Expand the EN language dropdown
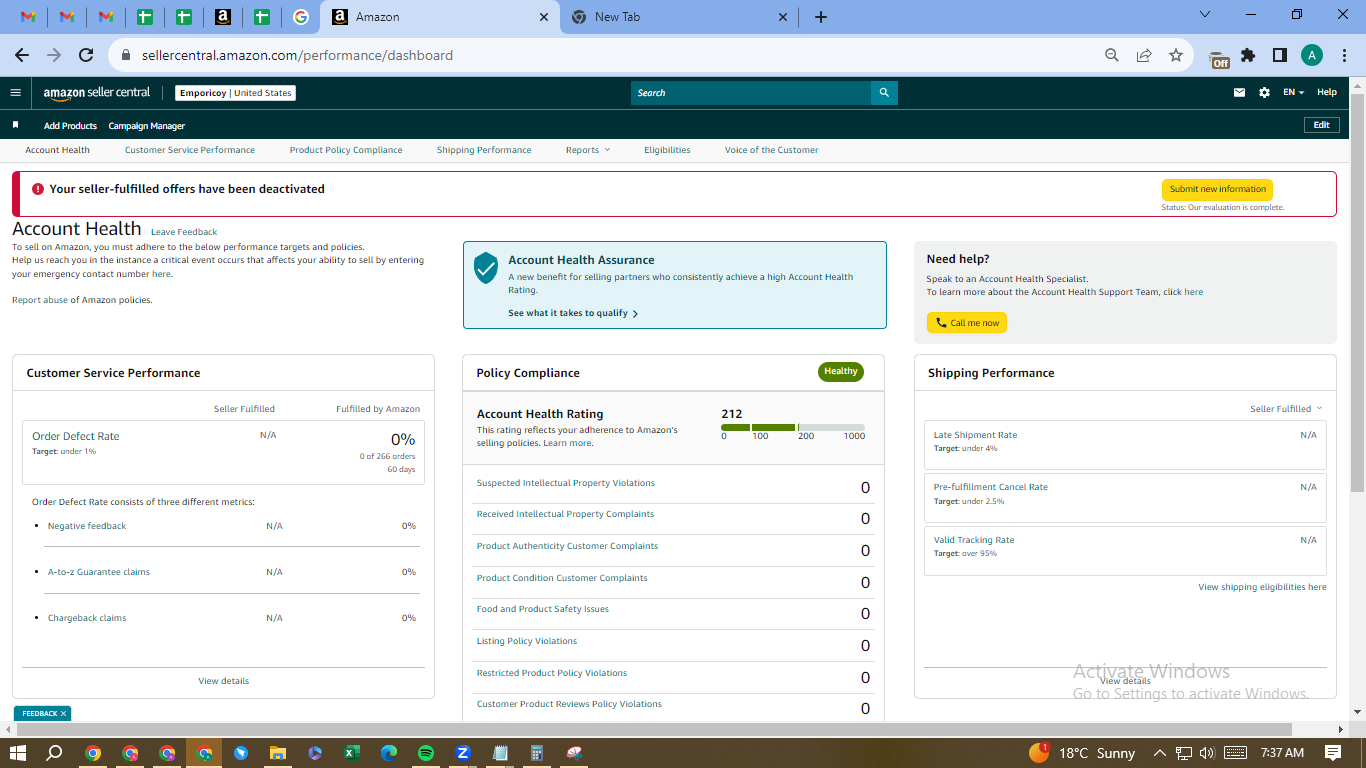 coord(1294,93)
